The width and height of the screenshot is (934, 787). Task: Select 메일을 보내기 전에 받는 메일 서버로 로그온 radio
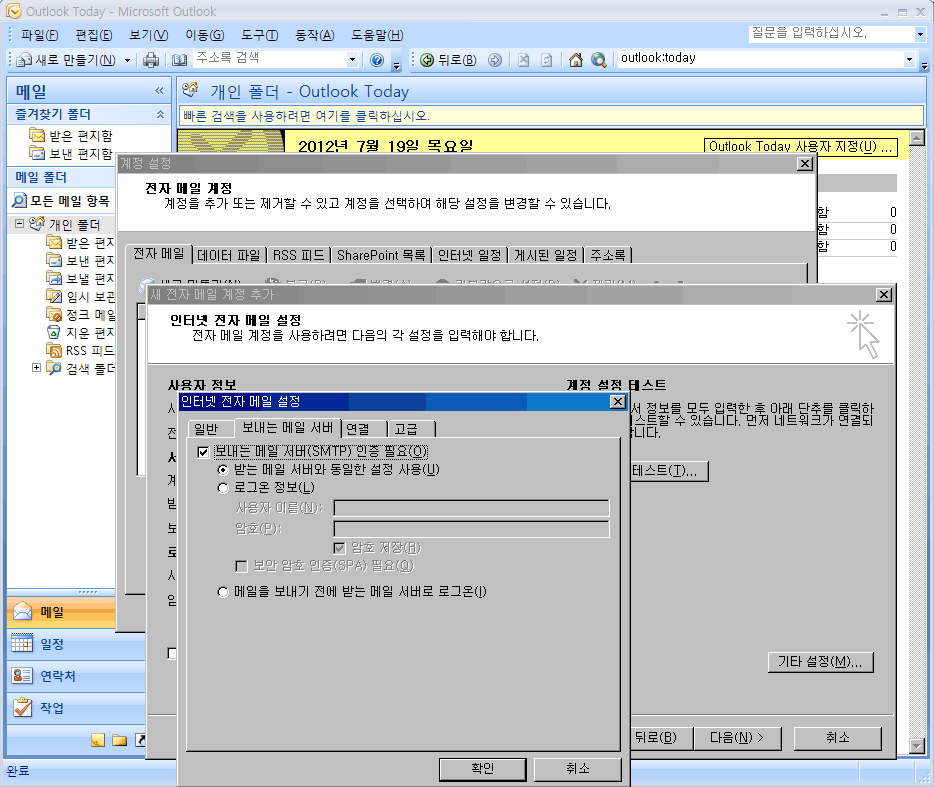(223, 592)
